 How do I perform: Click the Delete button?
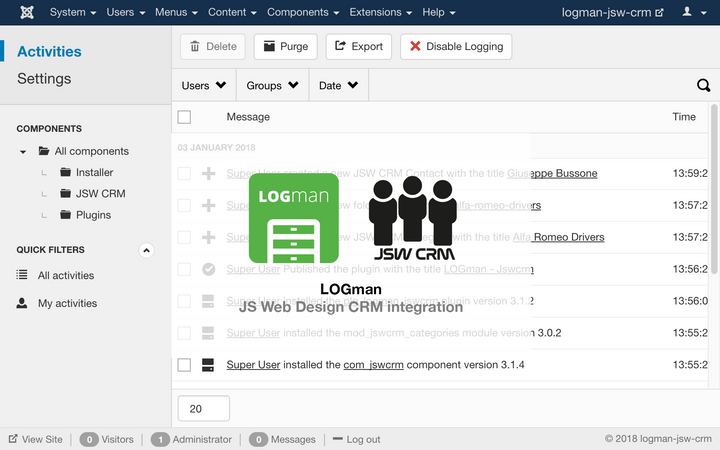coord(213,46)
